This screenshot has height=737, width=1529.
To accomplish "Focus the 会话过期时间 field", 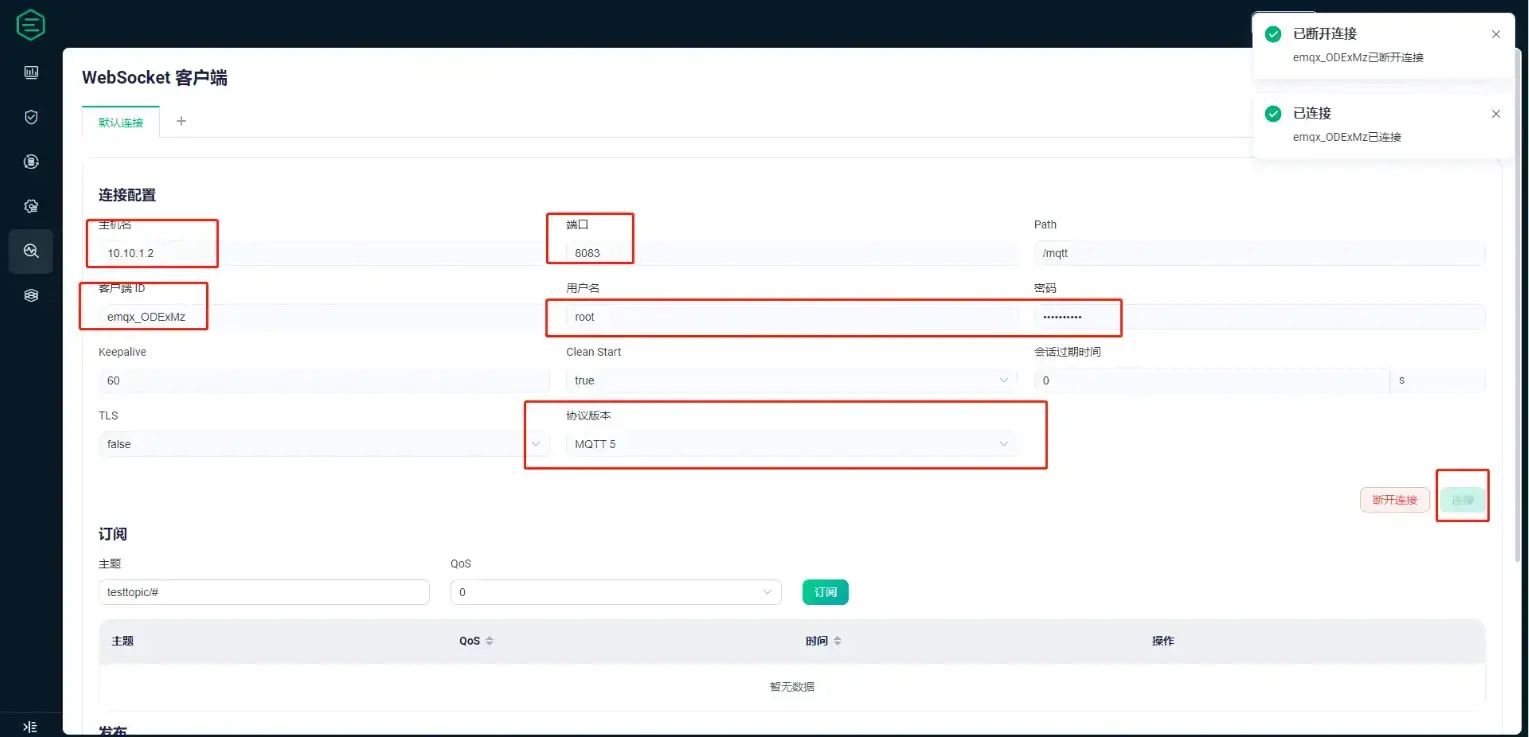I will point(1212,380).
